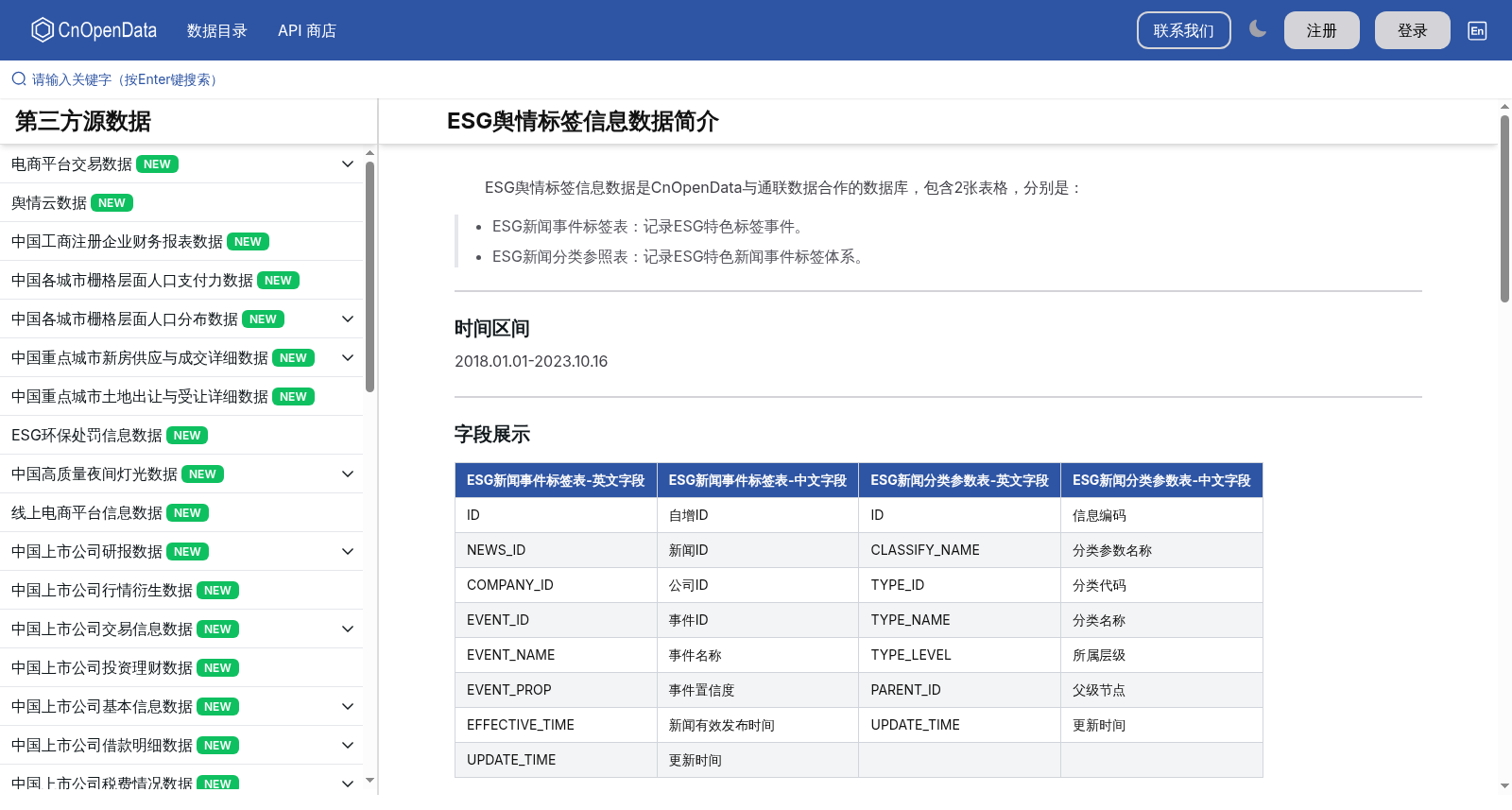
Task: Select the EVENT_PROP table cell
Action: [556, 690]
